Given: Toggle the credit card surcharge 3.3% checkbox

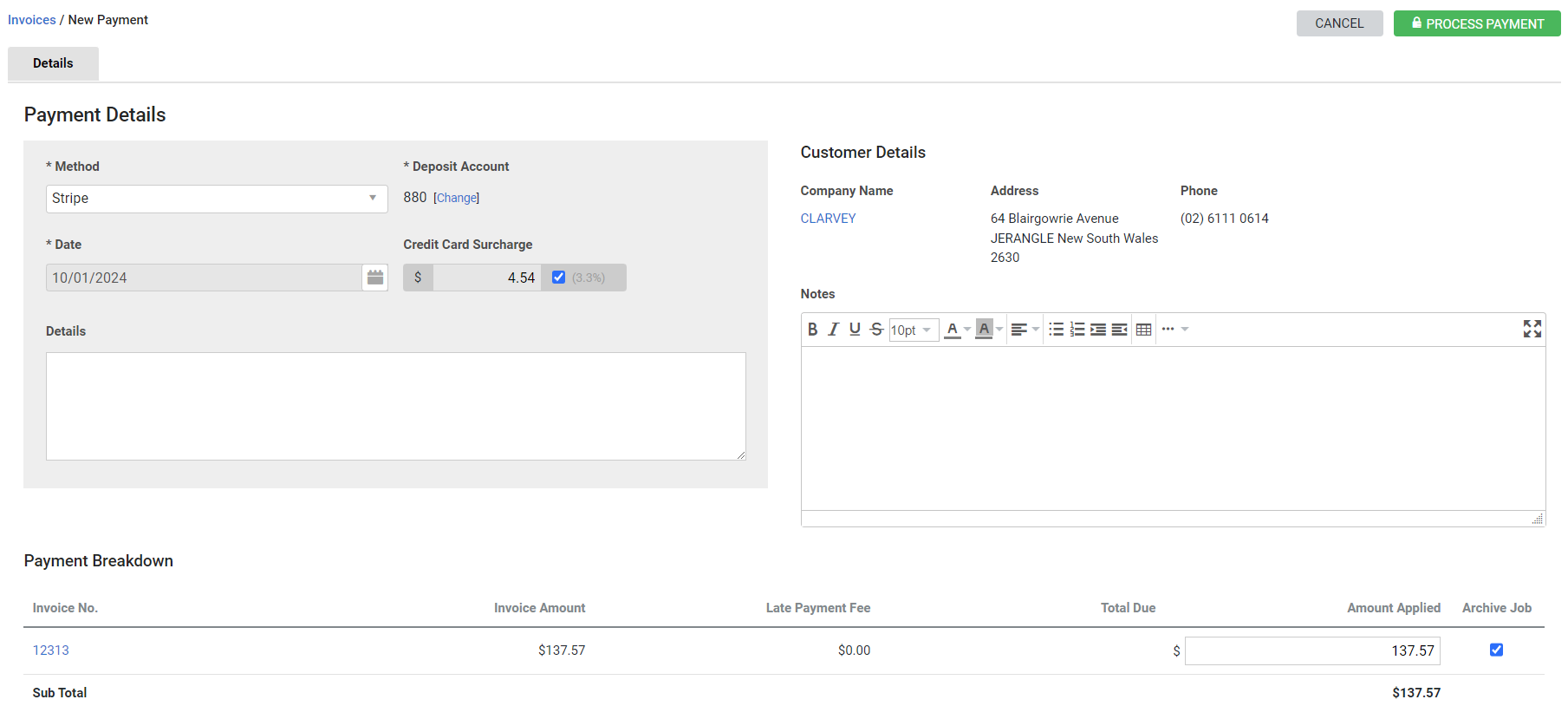Looking at the screenshot, I should pos(559,278).
